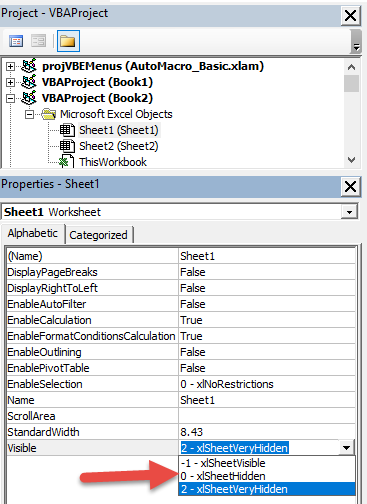Select Sheet1 (Sheet1) in project tree

coord(119,130)
